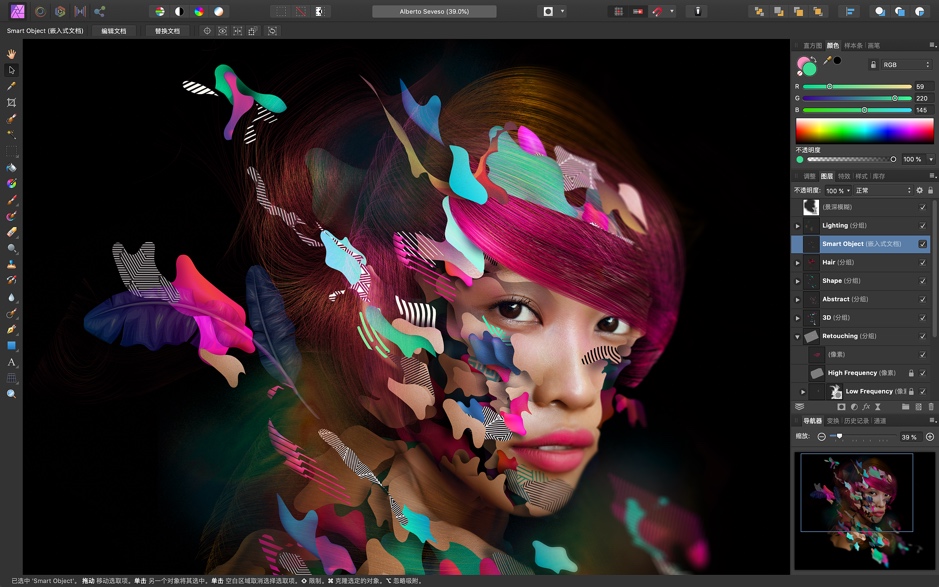
Task: Select the Paint Brush tool
Action: pyautogui.click(x=12, y=200)
